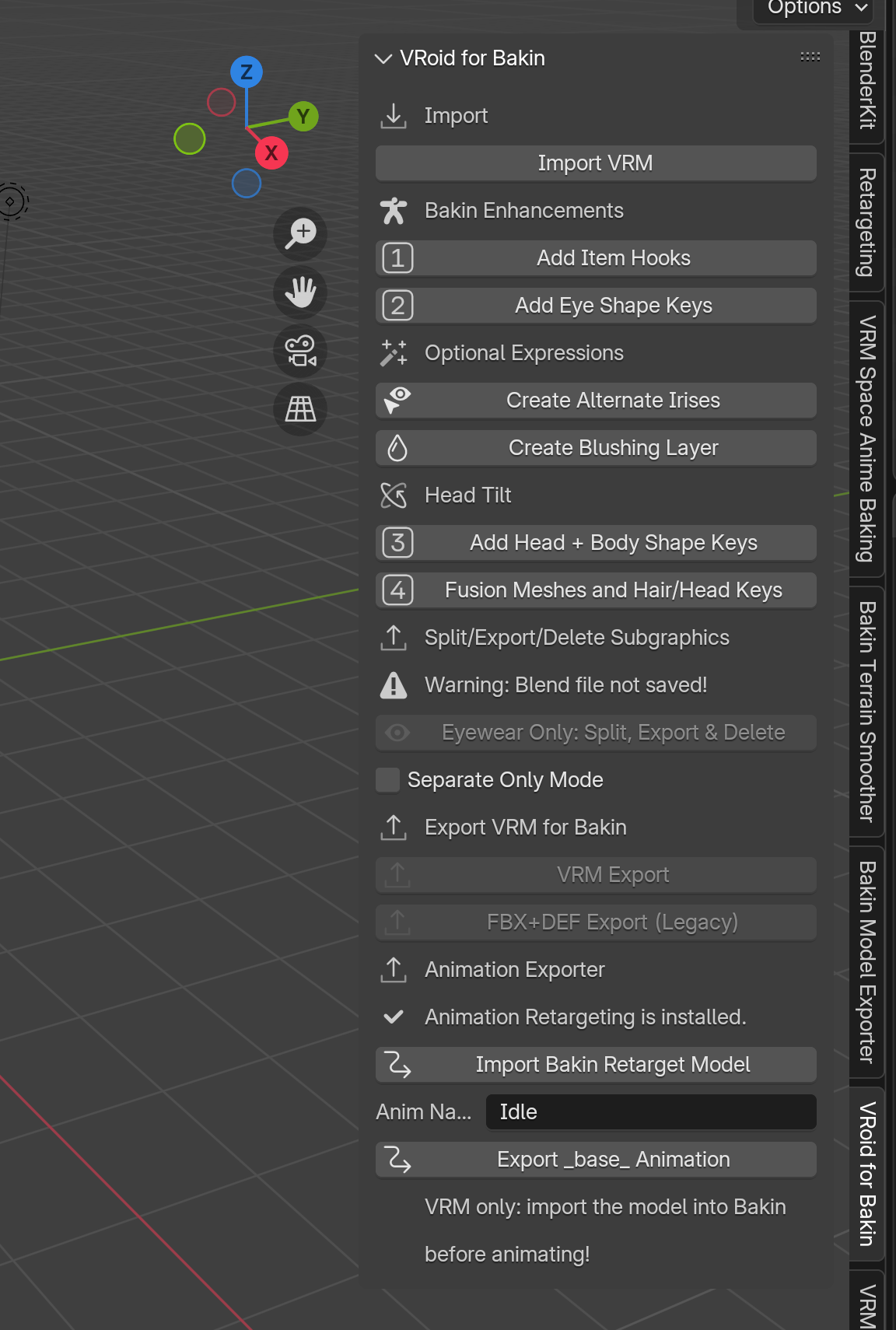
Task: Switch to the Retargeting sidebar tab
Action: pyautogui.click(x=867, y=223)
